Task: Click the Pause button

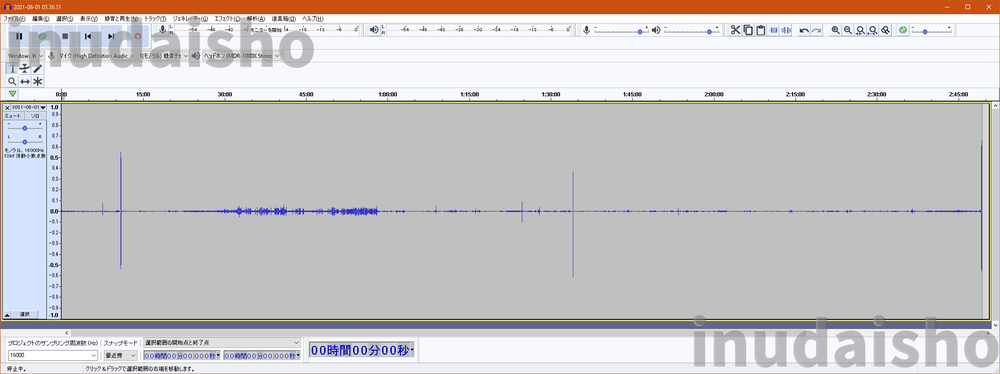Action: pyautogui.click(x=19, y=36)
